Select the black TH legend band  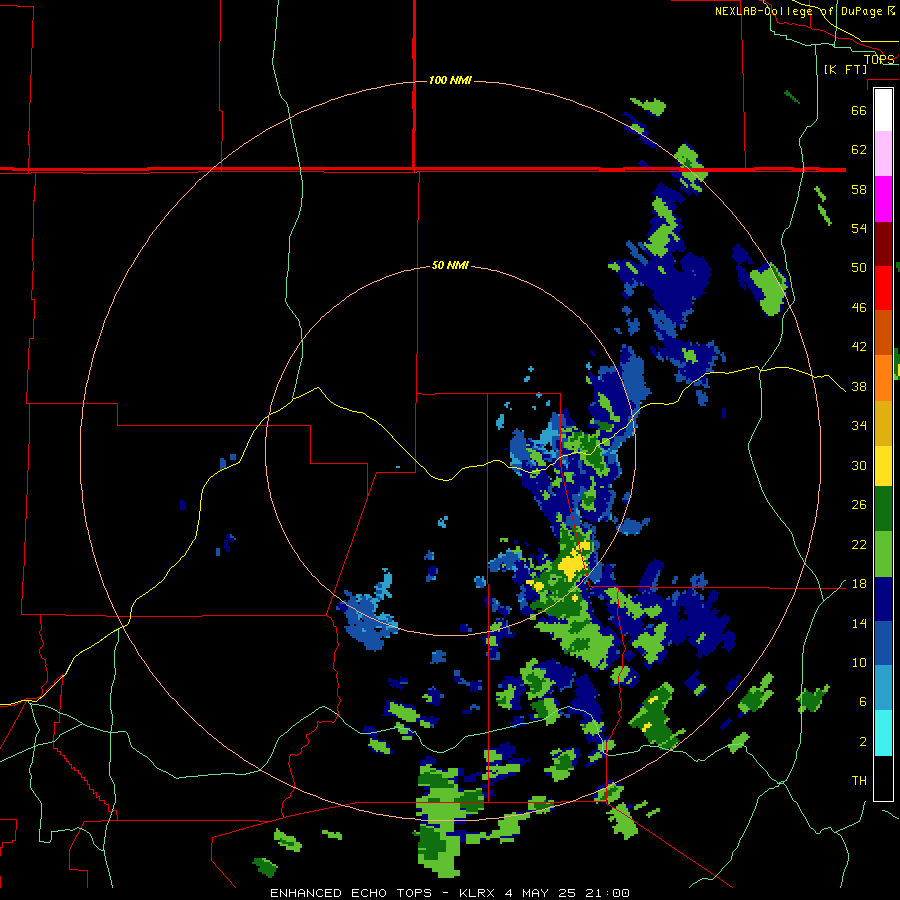tap(883, 778)
